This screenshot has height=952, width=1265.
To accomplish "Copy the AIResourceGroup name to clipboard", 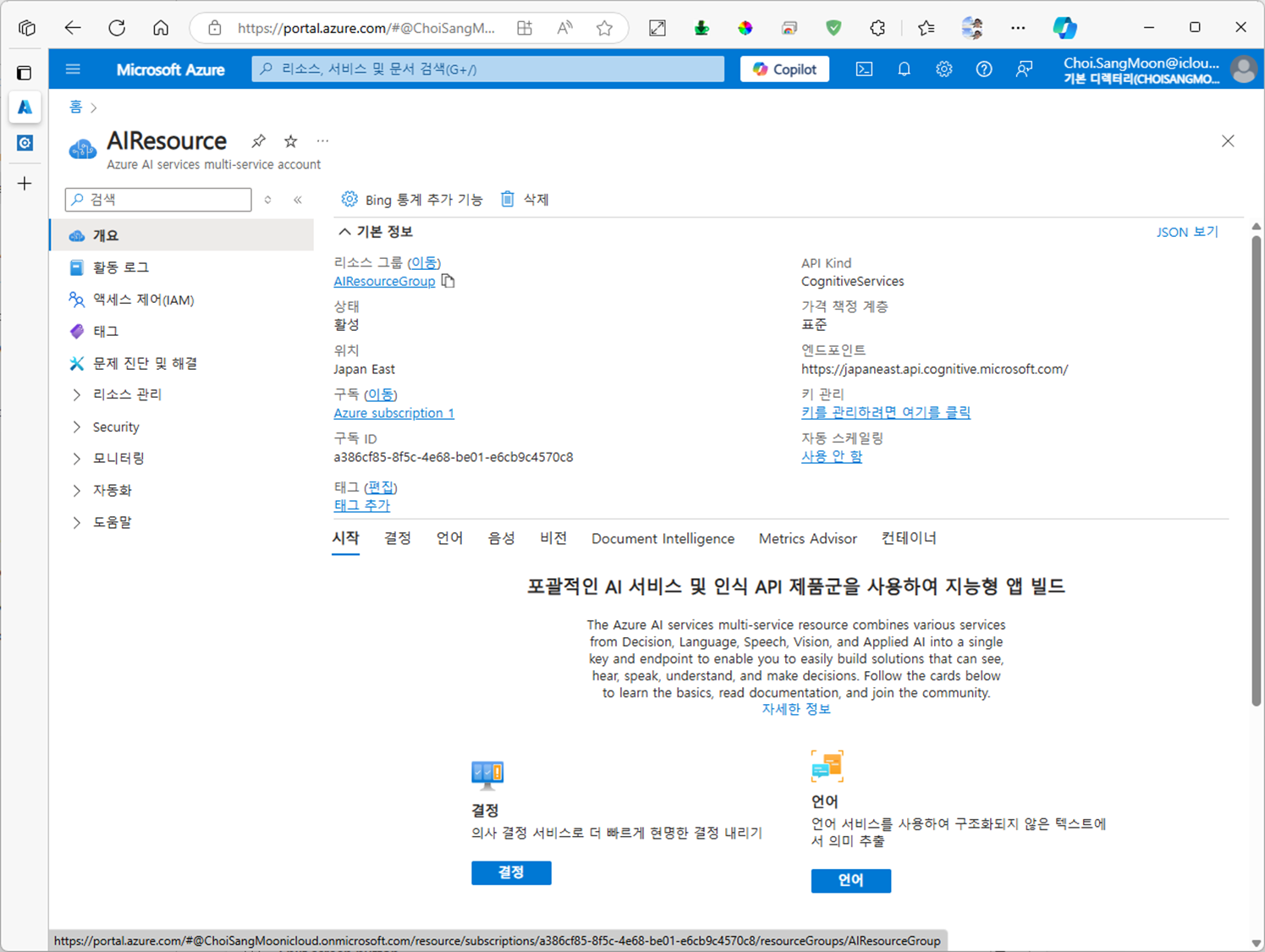I will (x=448, y=281).
